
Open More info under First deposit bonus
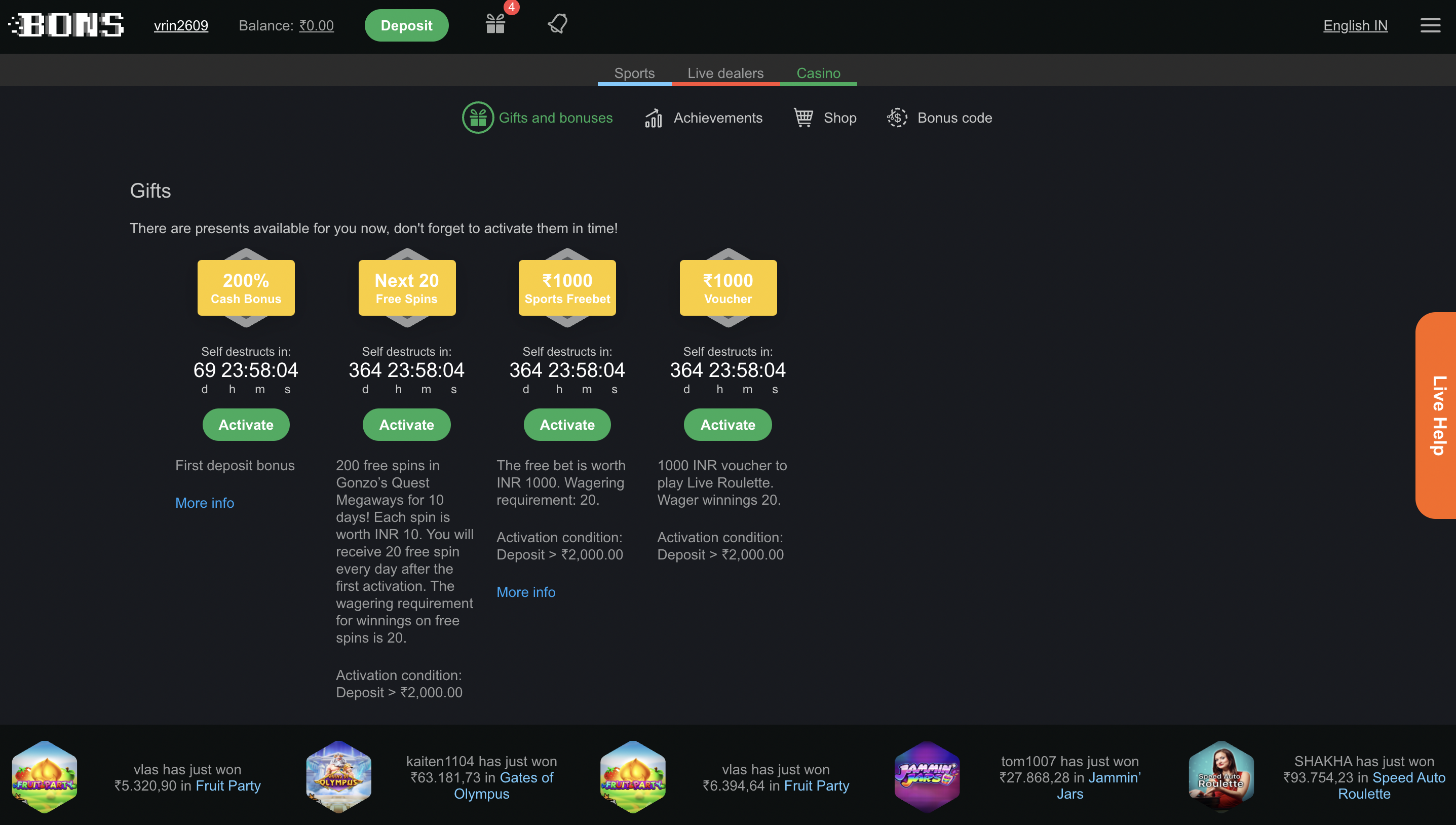(x=205, y=503)
